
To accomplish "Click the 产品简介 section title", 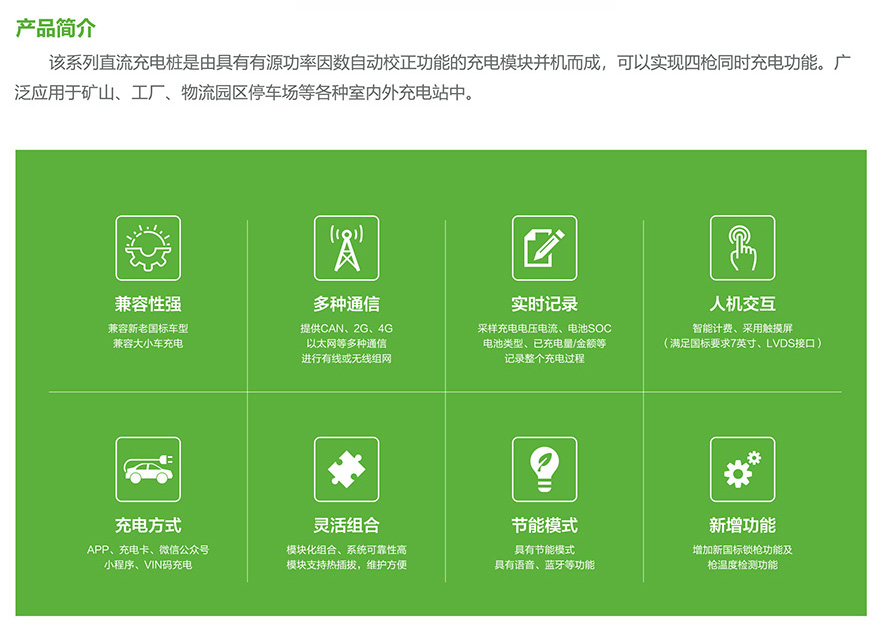I will point(56,27).
